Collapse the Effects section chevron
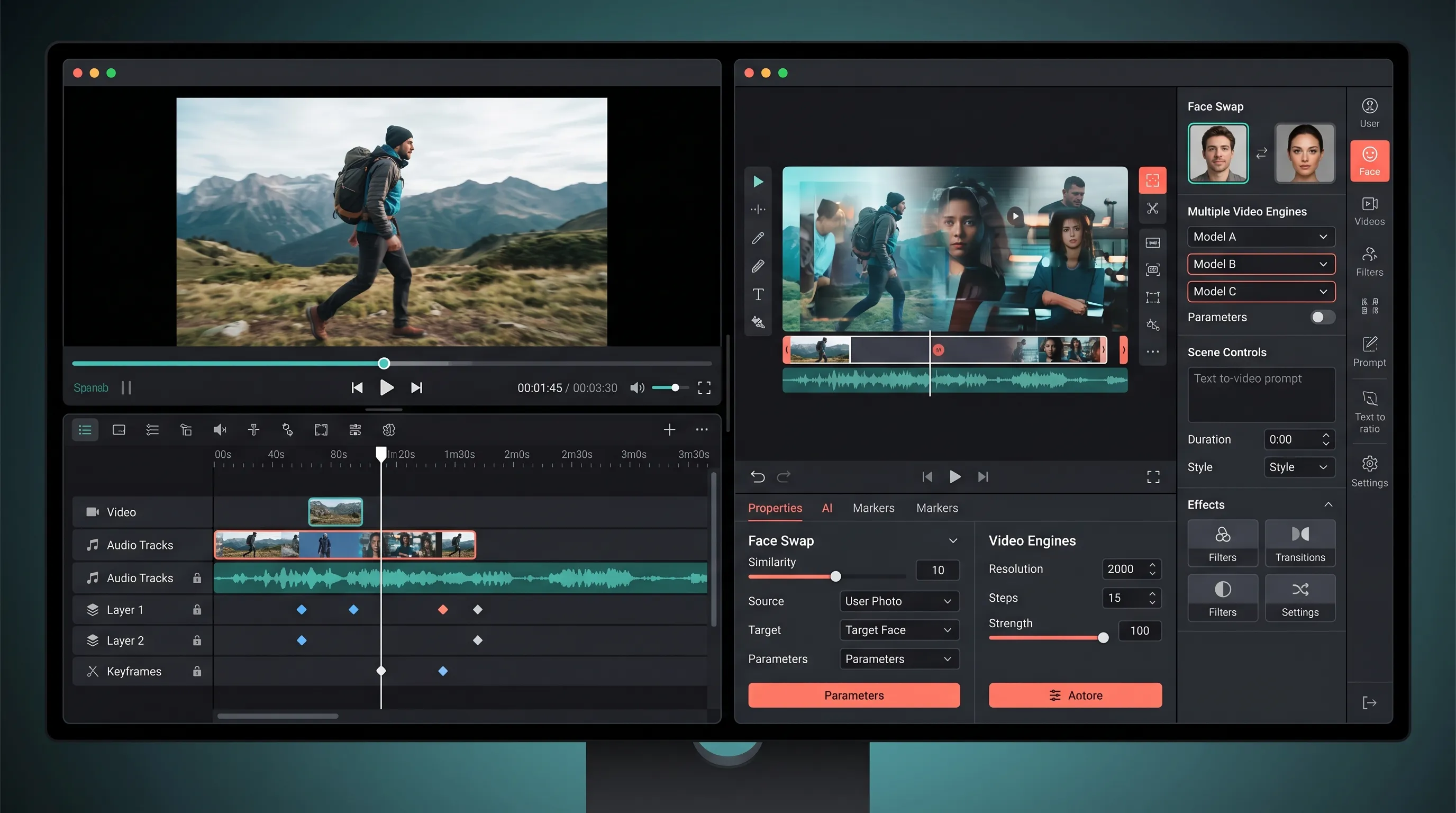This screenshot has height=813, width=1456. tap(1327, 504)
